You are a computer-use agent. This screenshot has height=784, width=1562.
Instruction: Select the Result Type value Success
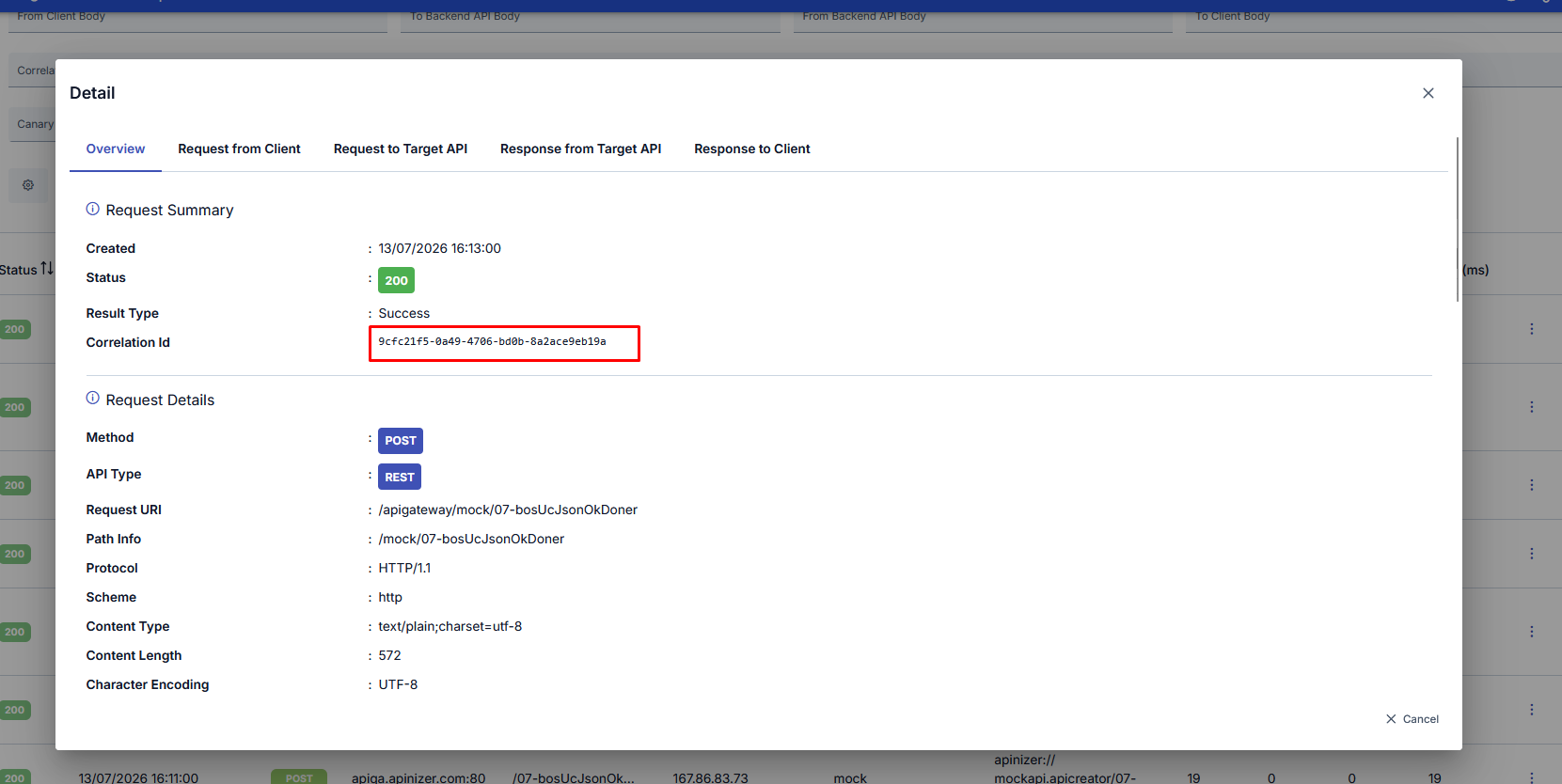(403, 313)
